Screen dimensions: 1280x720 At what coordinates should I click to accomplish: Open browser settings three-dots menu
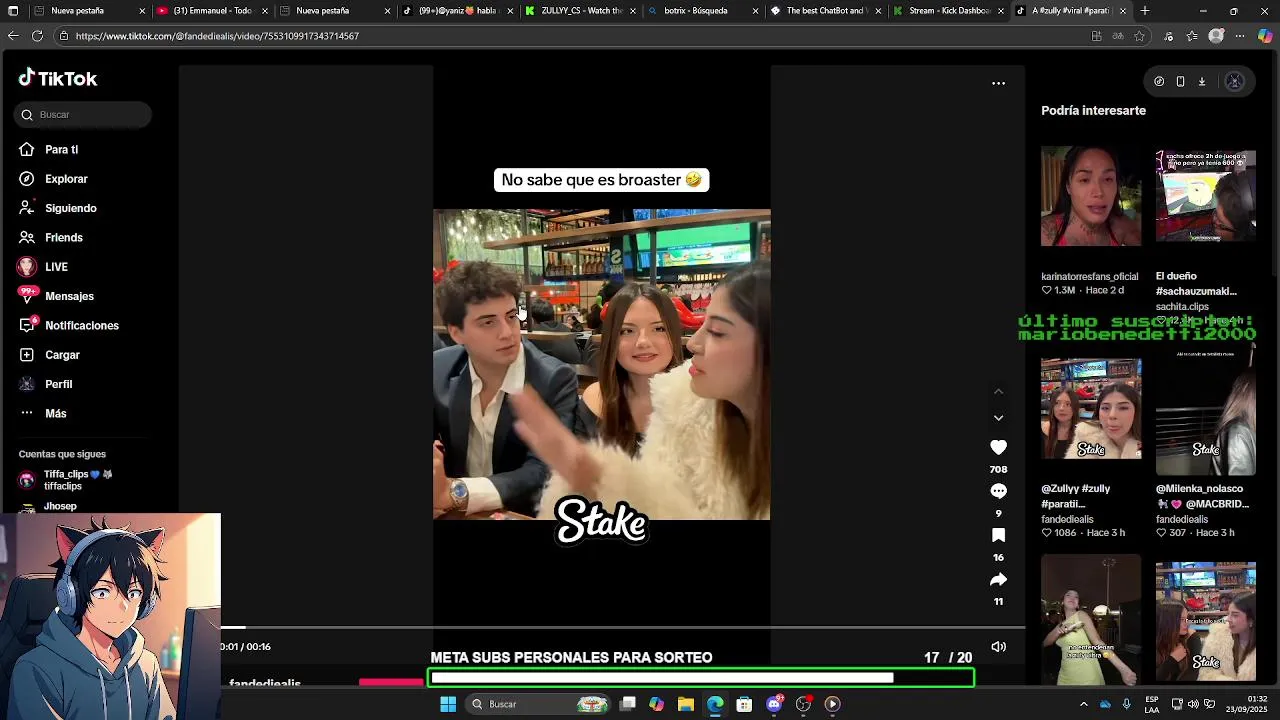pos(1240,36)
